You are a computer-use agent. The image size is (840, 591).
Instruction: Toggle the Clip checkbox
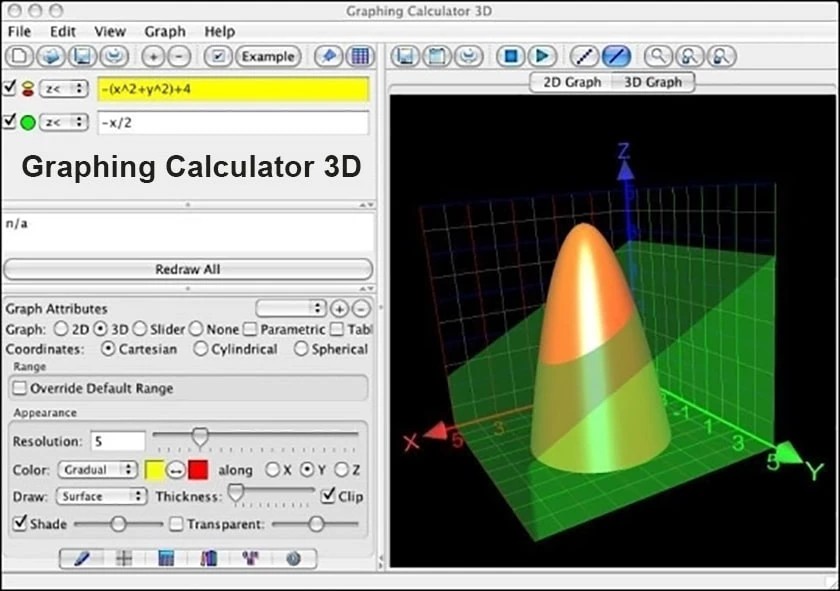[328, 495]
